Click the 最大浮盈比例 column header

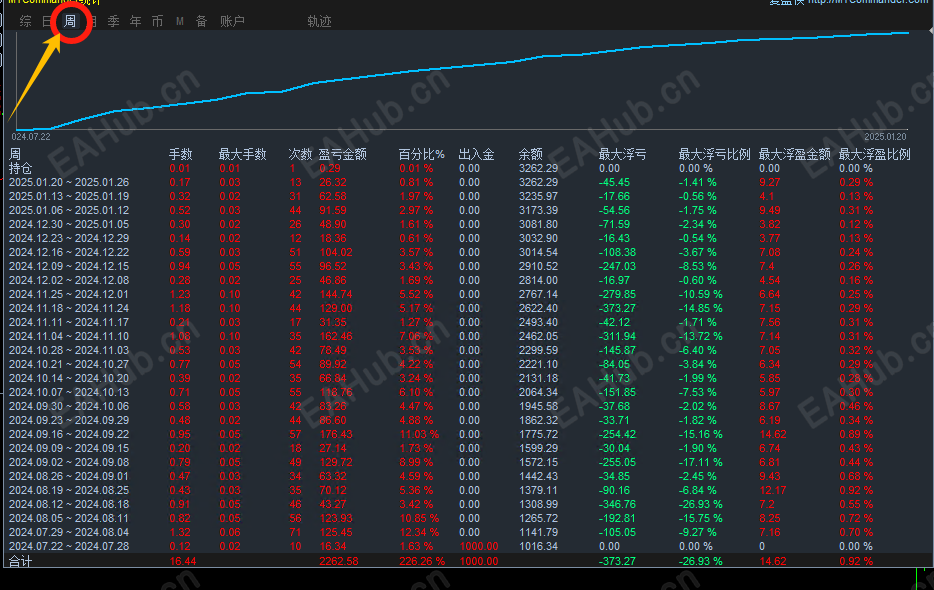(874, 154)
